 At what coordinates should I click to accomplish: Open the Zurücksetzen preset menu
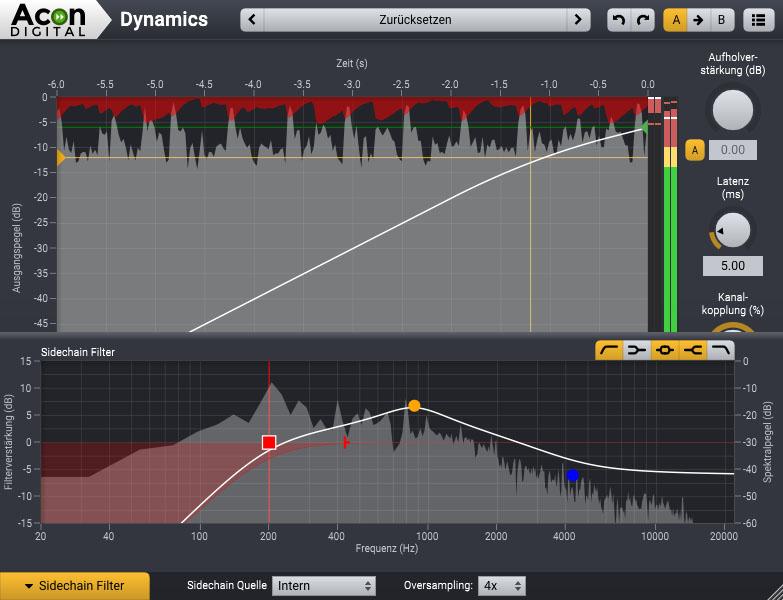tap(415, 20)
